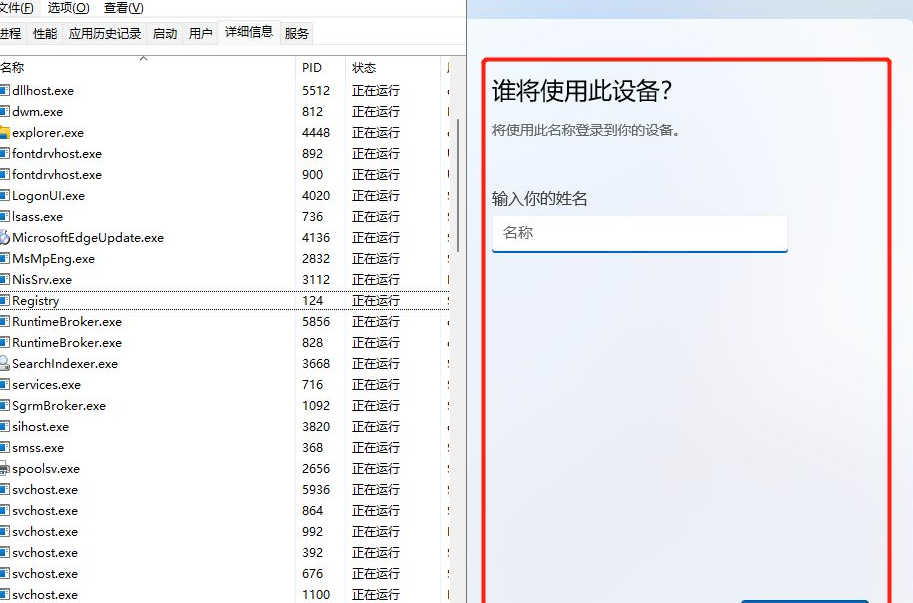This screenshot has width=913, height=603.
Task: Select the Registry process row
Action: [150, 301]
